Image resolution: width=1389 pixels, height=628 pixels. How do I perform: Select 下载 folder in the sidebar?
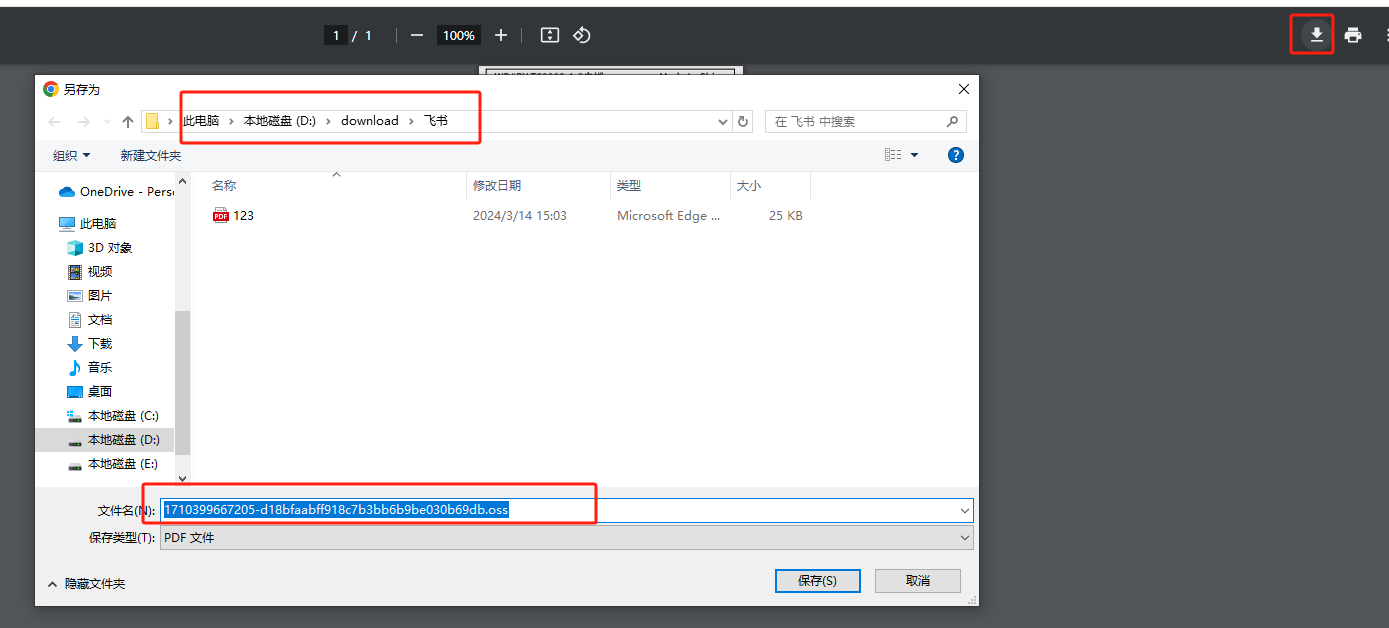90,343
